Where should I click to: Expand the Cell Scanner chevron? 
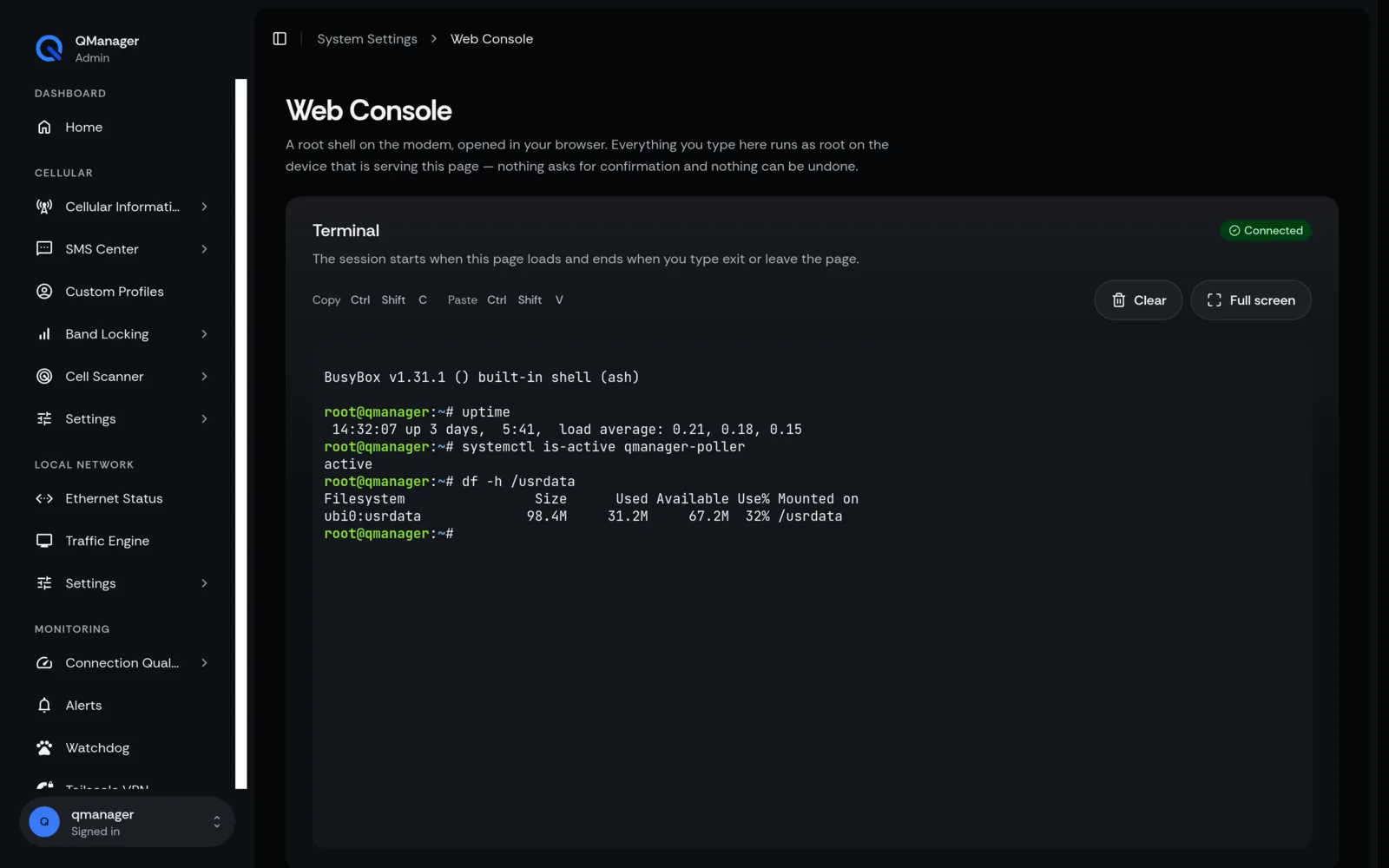[x=204, y=377]
